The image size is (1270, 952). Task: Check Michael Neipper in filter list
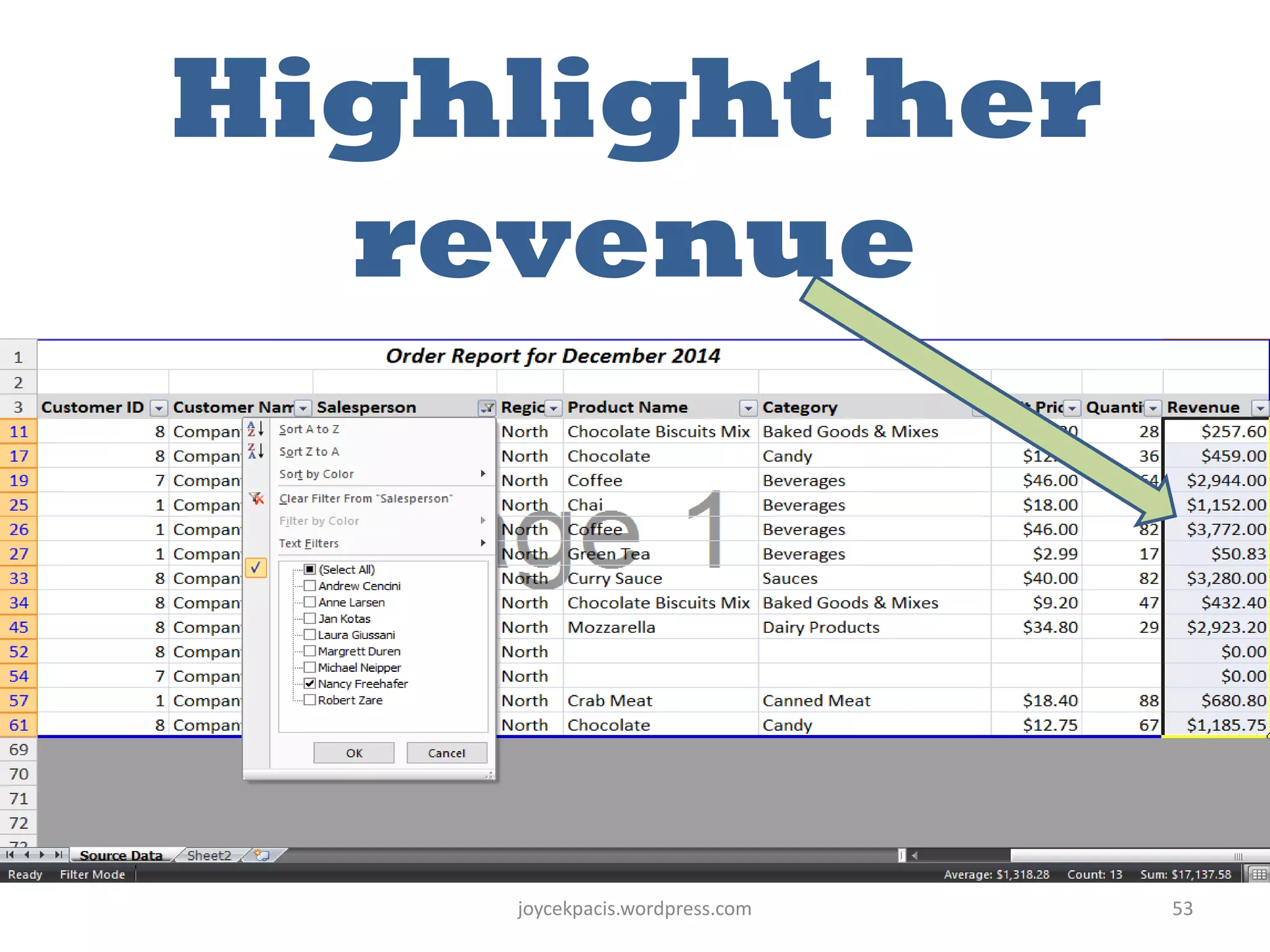click(310, 667)
